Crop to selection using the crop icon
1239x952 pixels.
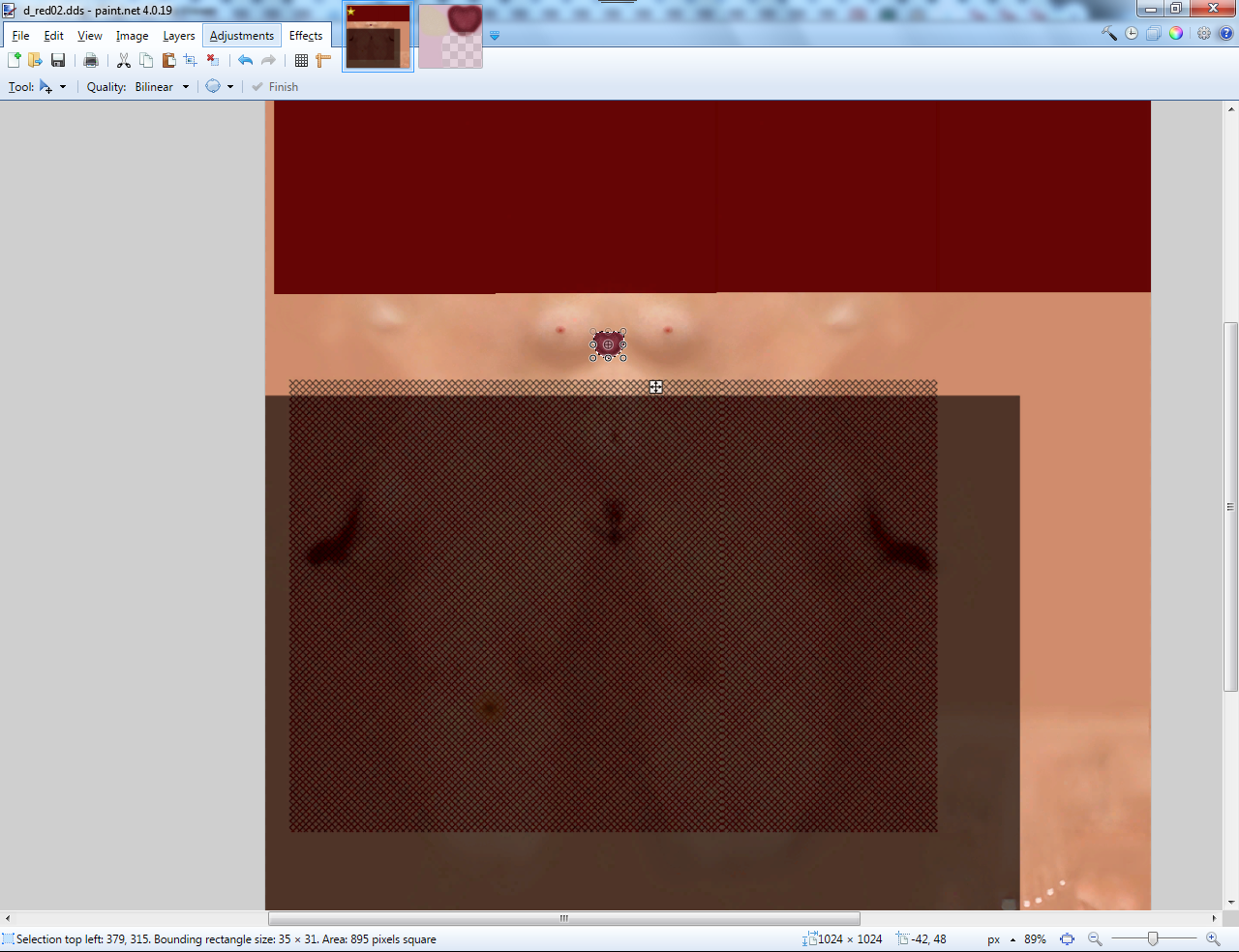coord(191,60)
